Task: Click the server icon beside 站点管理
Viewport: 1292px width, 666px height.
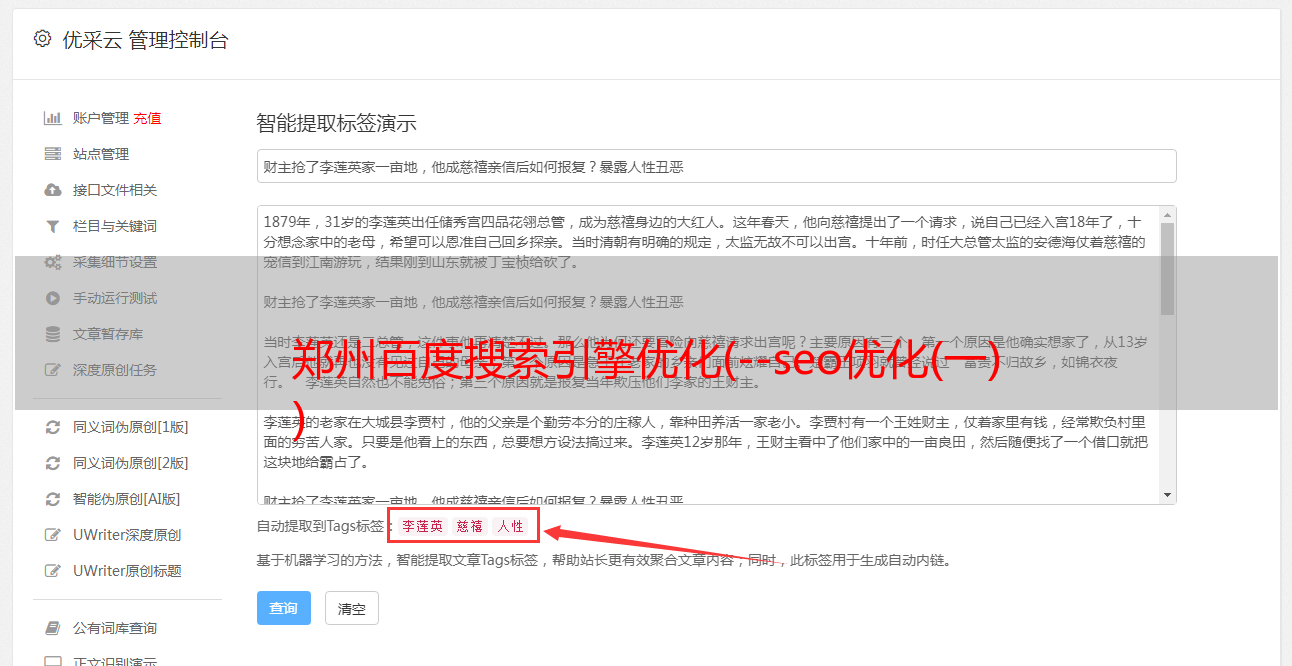Action: pos(53,154)
